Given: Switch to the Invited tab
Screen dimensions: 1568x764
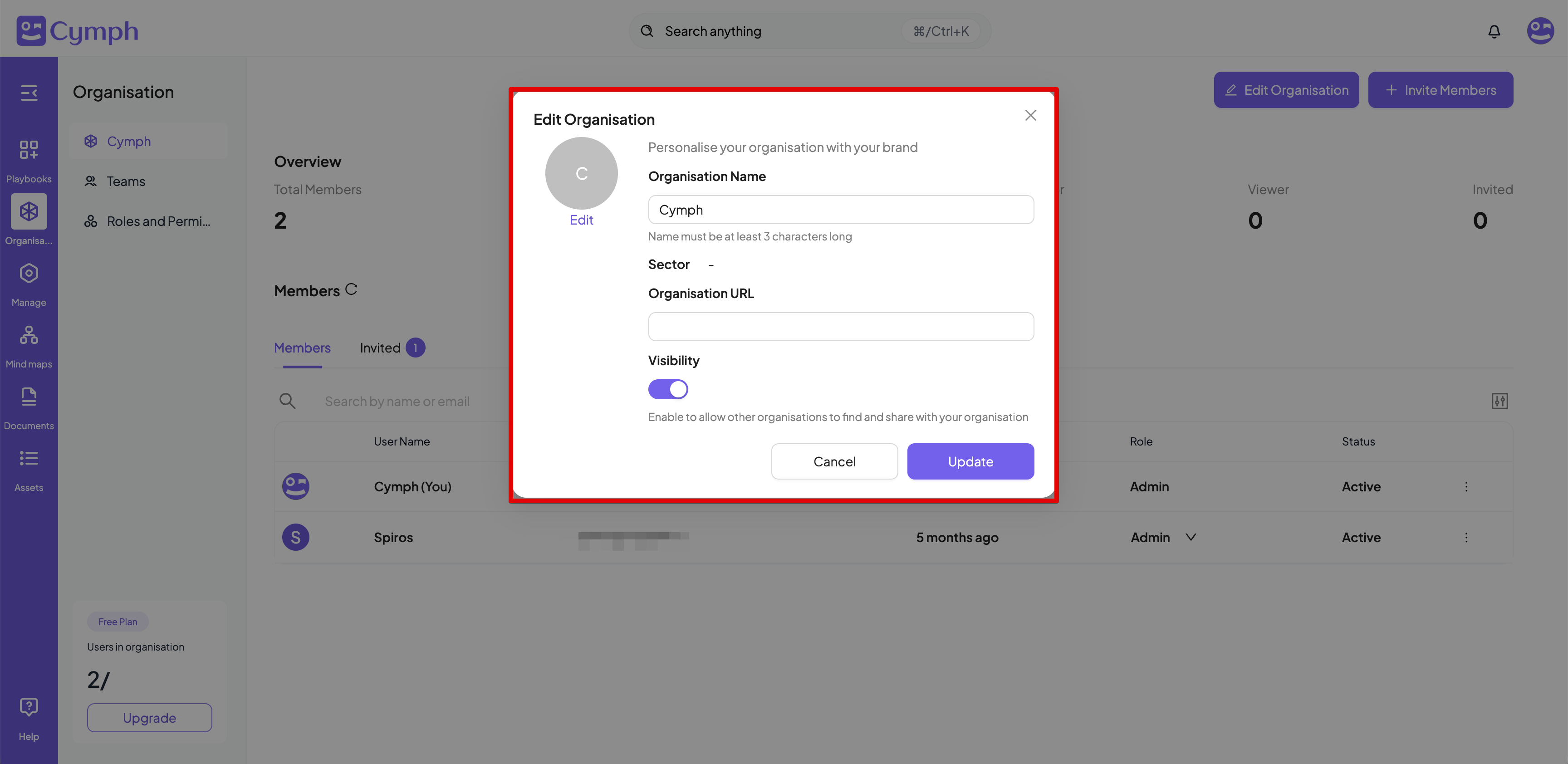Looking at the screenshot, I should (380, 347).
